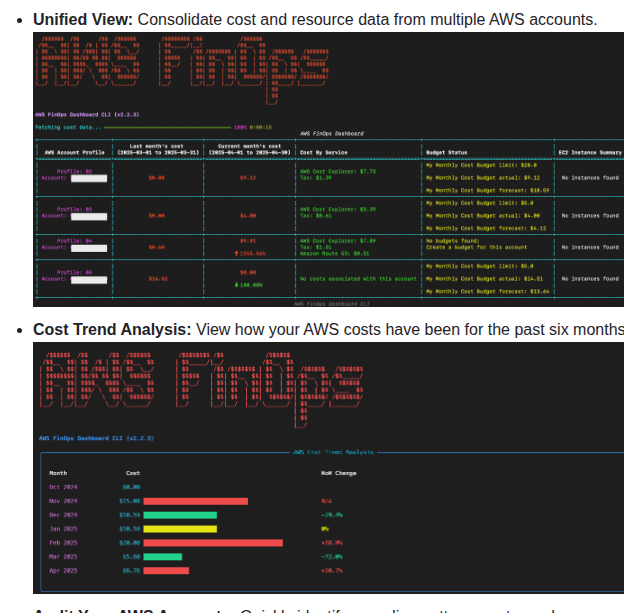Click the 'Profile: 02' cell
Image resolution: width=624 pixels, height=613 pixels.
tap(74, 171)
